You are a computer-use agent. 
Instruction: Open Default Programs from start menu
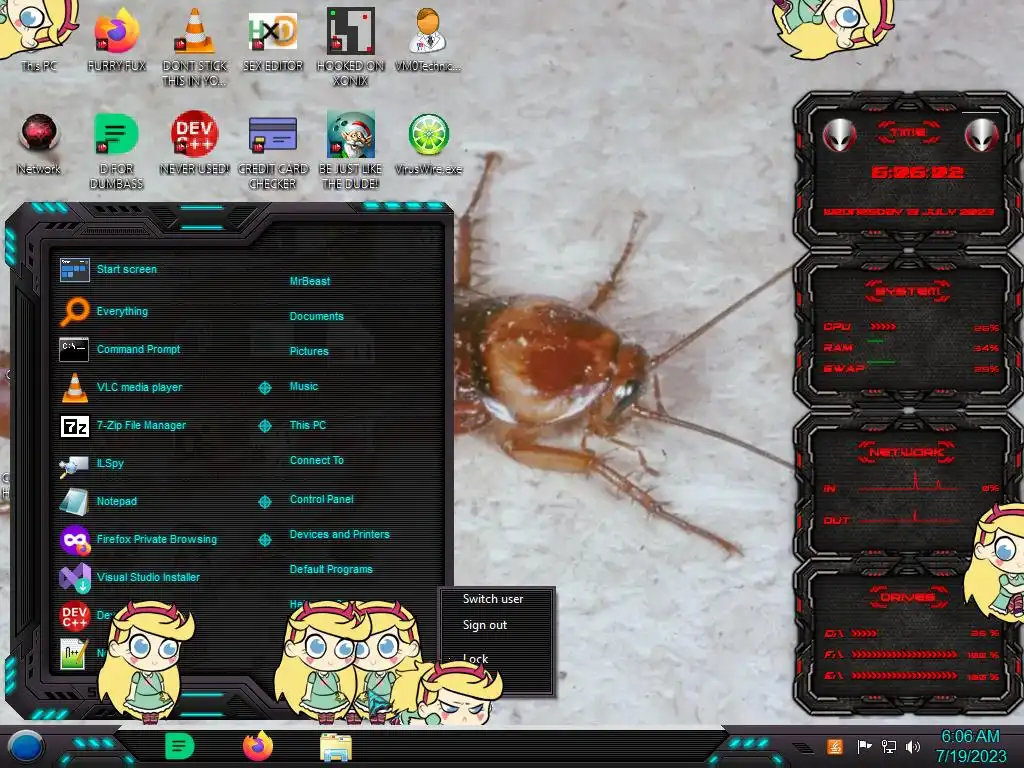coord(331,569)
